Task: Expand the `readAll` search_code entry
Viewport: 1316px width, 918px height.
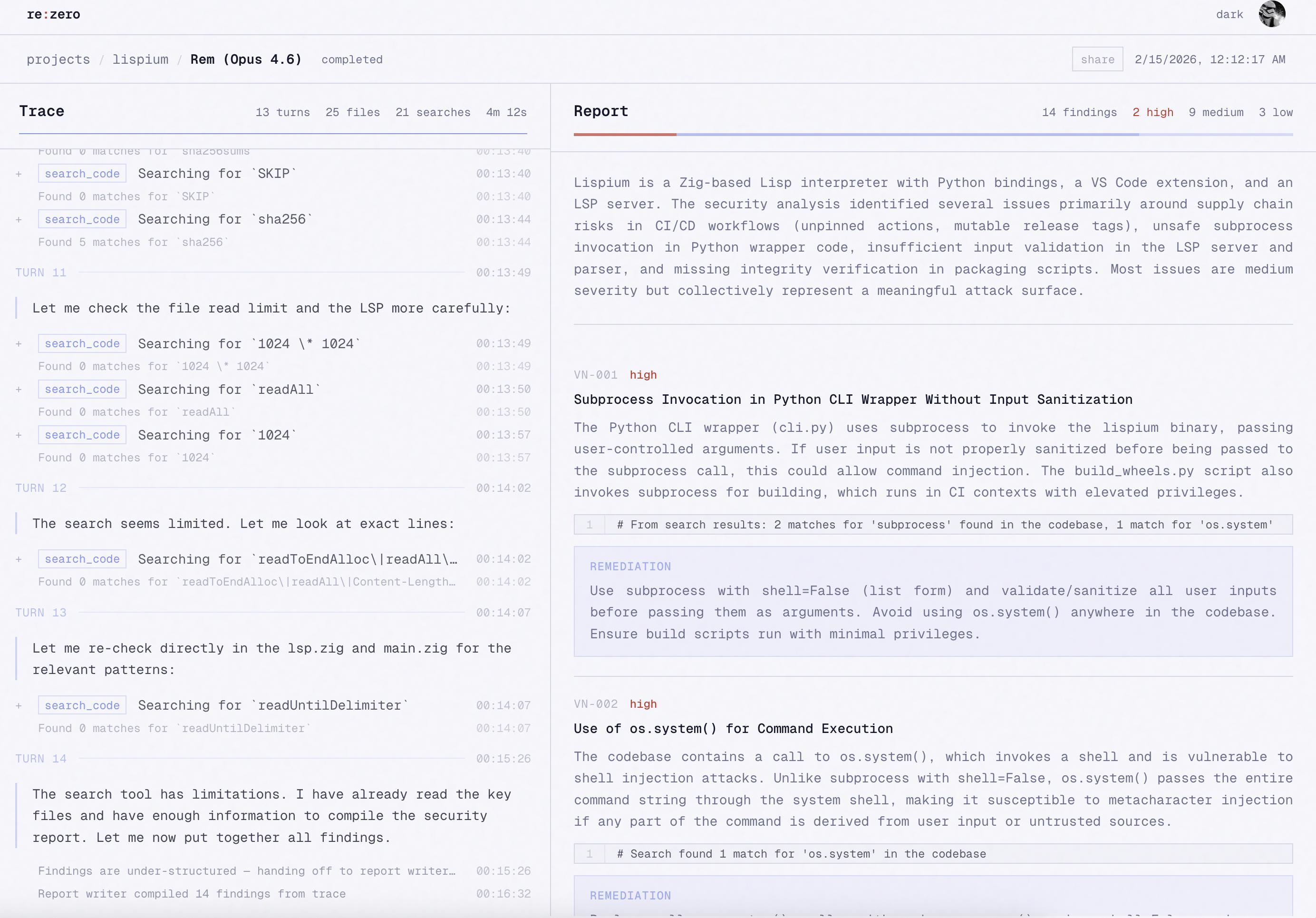Action: point(19,390)
